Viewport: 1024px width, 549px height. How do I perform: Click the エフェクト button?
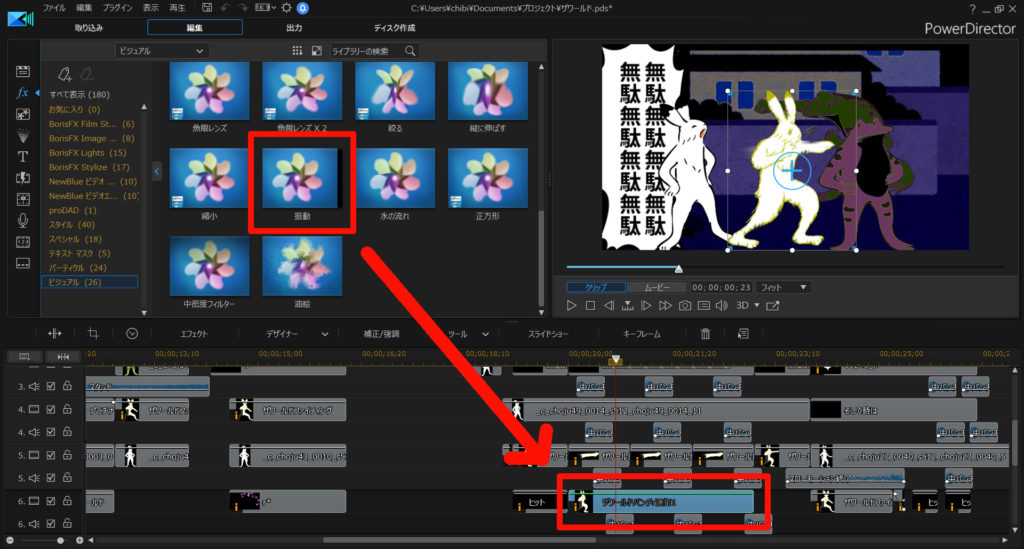point(194,334)
